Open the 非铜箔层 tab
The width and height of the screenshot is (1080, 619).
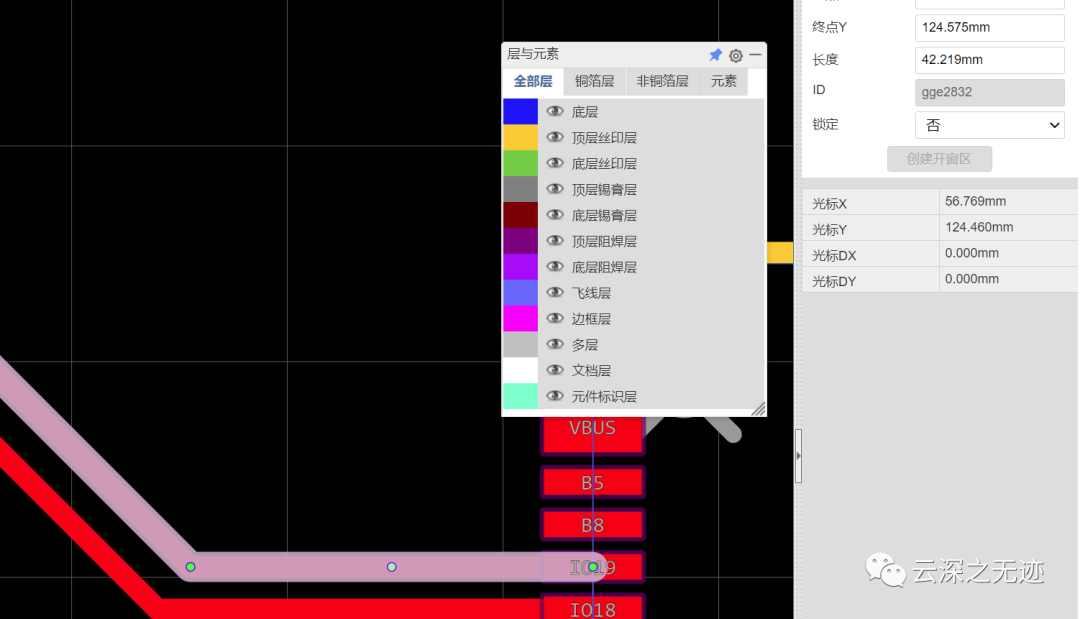(x=662, y=81)
